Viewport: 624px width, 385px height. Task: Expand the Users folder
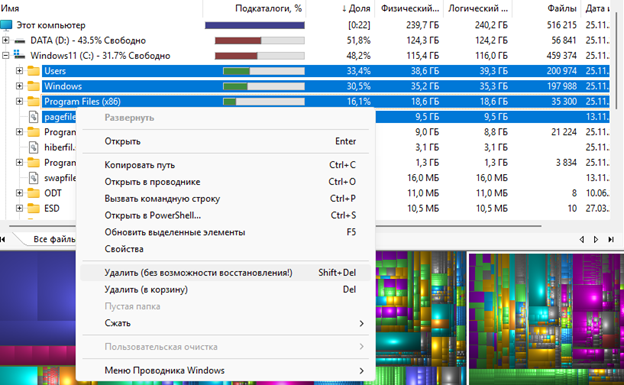tap(19, 71)
